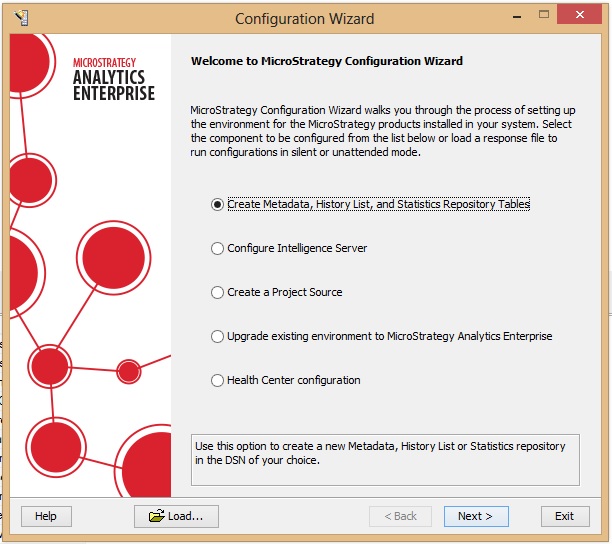Exit the Configuration Wizard

point(565,516)
